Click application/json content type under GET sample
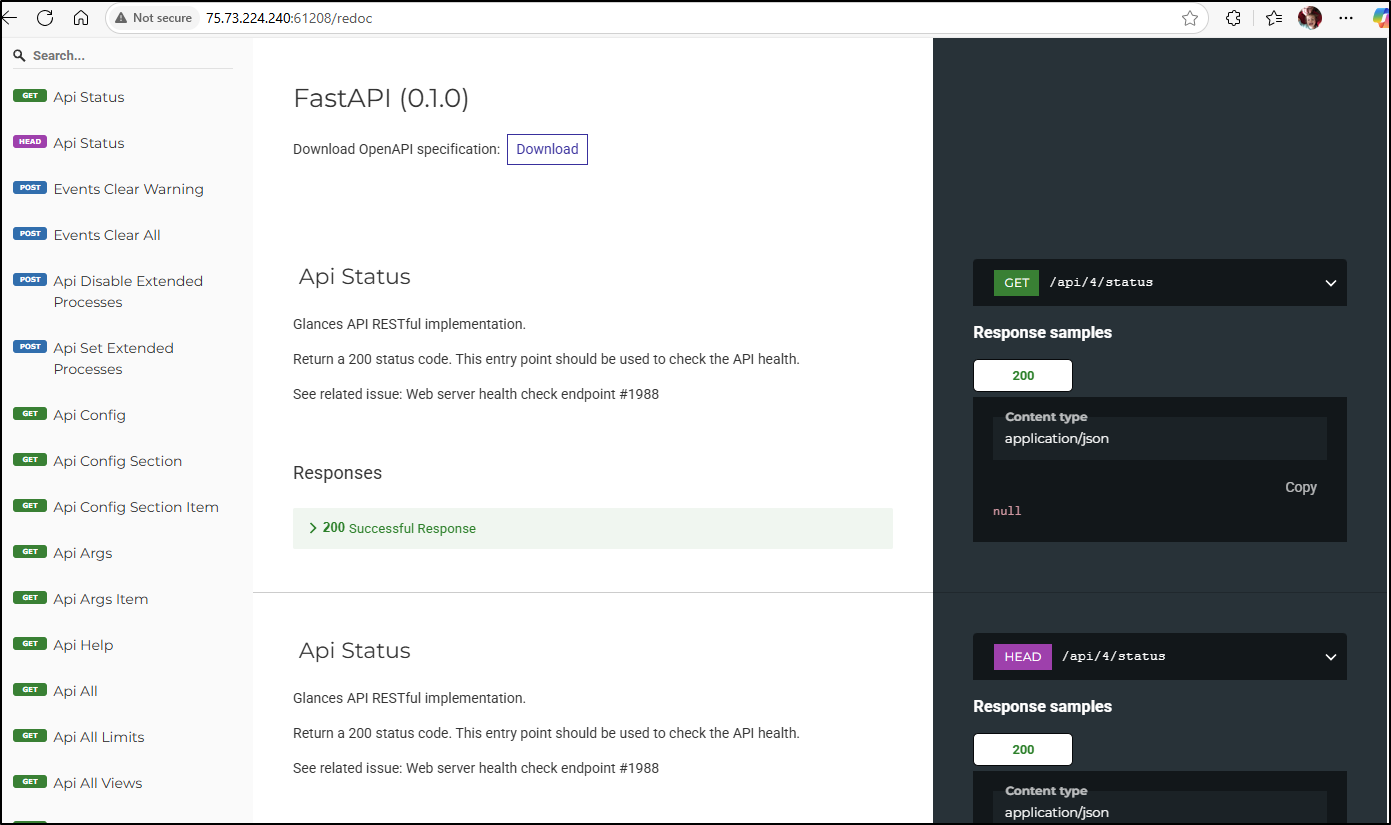Image resolution: width=1391 pixels, height=825 pixels. tap(1057, 438)
